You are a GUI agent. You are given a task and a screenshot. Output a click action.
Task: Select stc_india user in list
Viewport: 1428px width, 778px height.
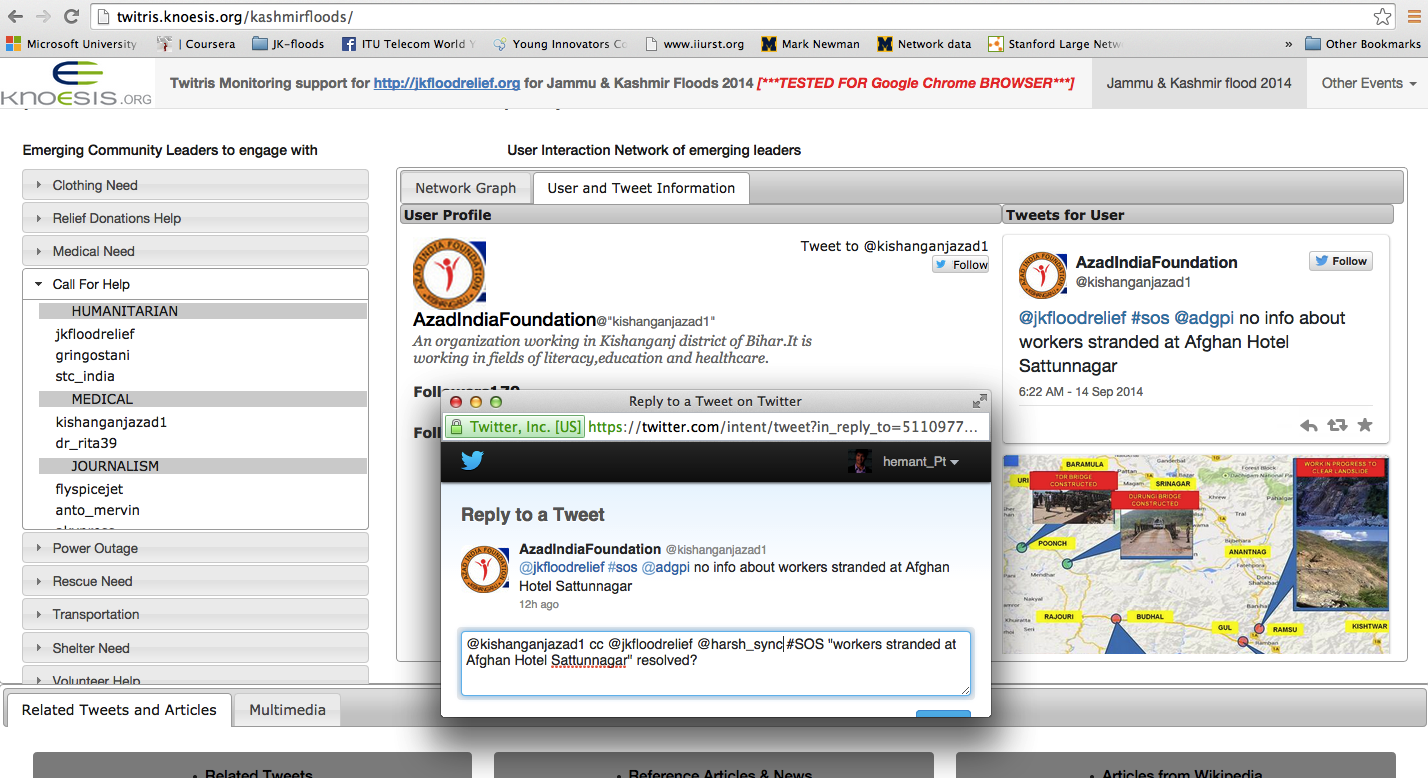pyautogui.click(x=85, y=376)
